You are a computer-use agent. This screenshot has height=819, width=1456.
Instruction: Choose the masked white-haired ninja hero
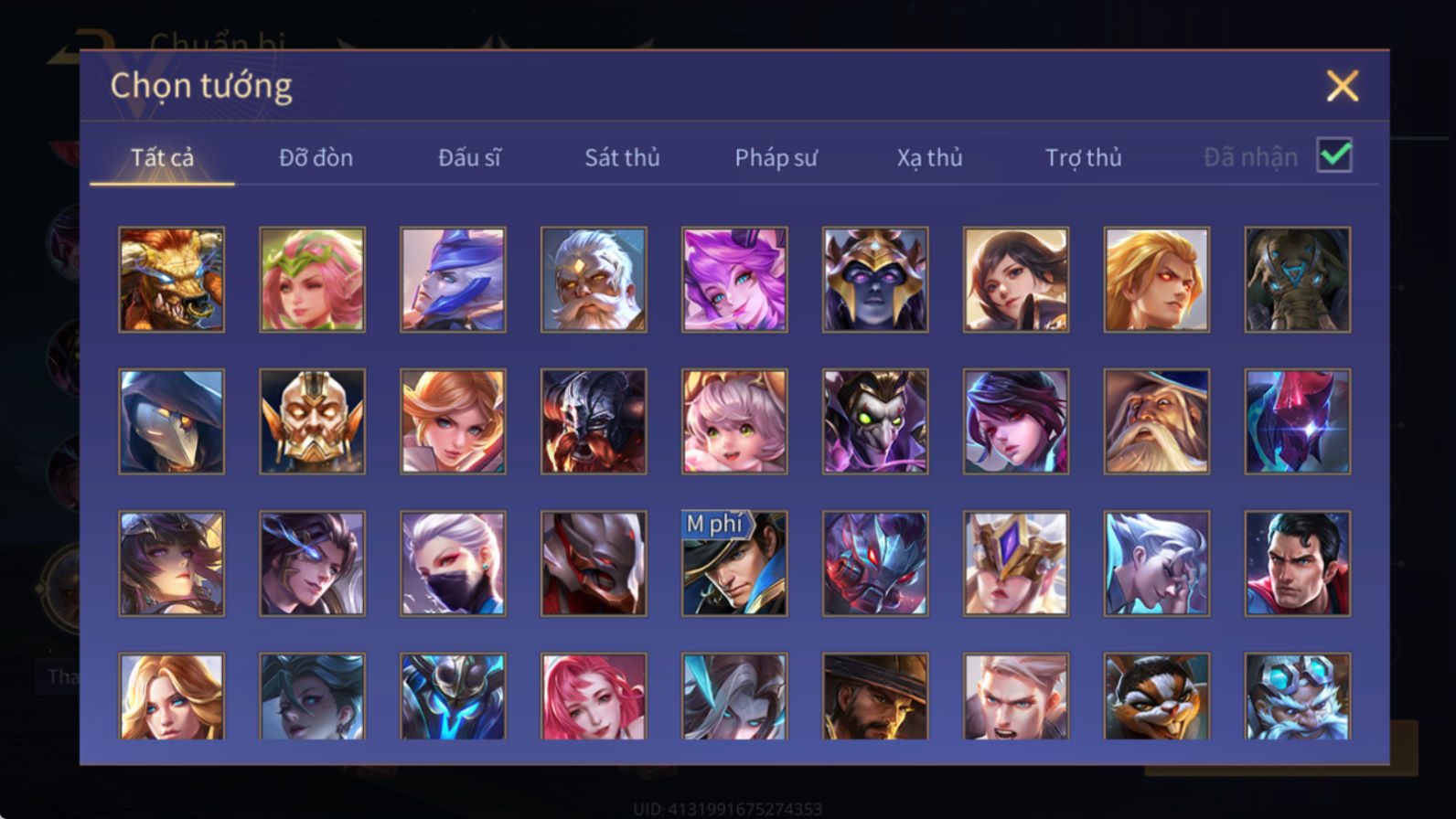[453, 563]
